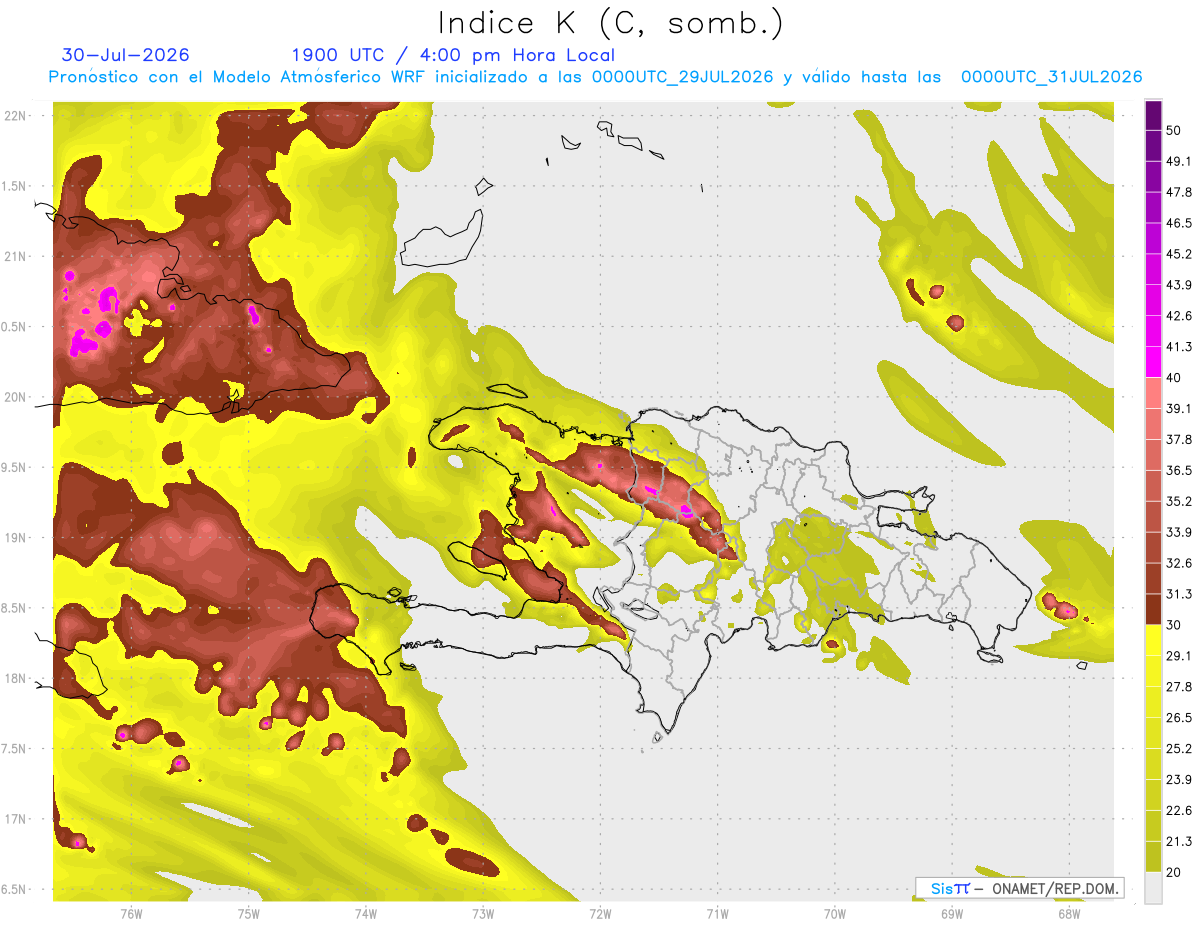The width and height of the screenshot is (1200, 927).
Task: Click the "46.5" colorbar label
Action: pyautogui.click(x=1180, y=223)
